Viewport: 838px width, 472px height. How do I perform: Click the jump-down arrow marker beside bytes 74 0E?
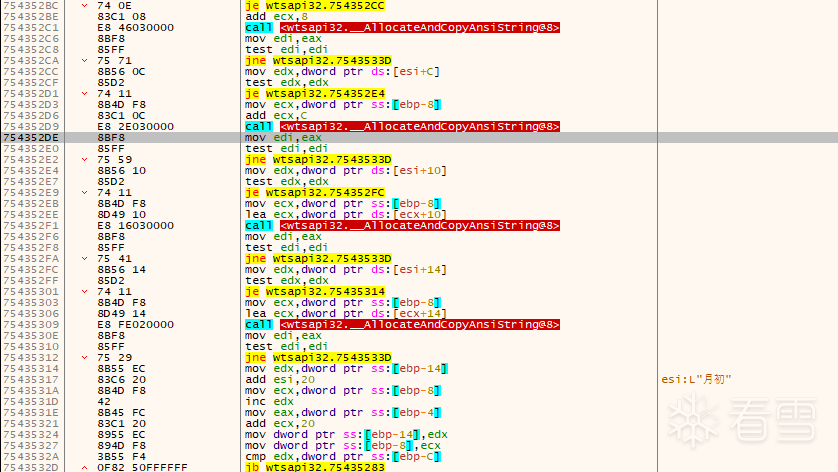coord(84,5)
